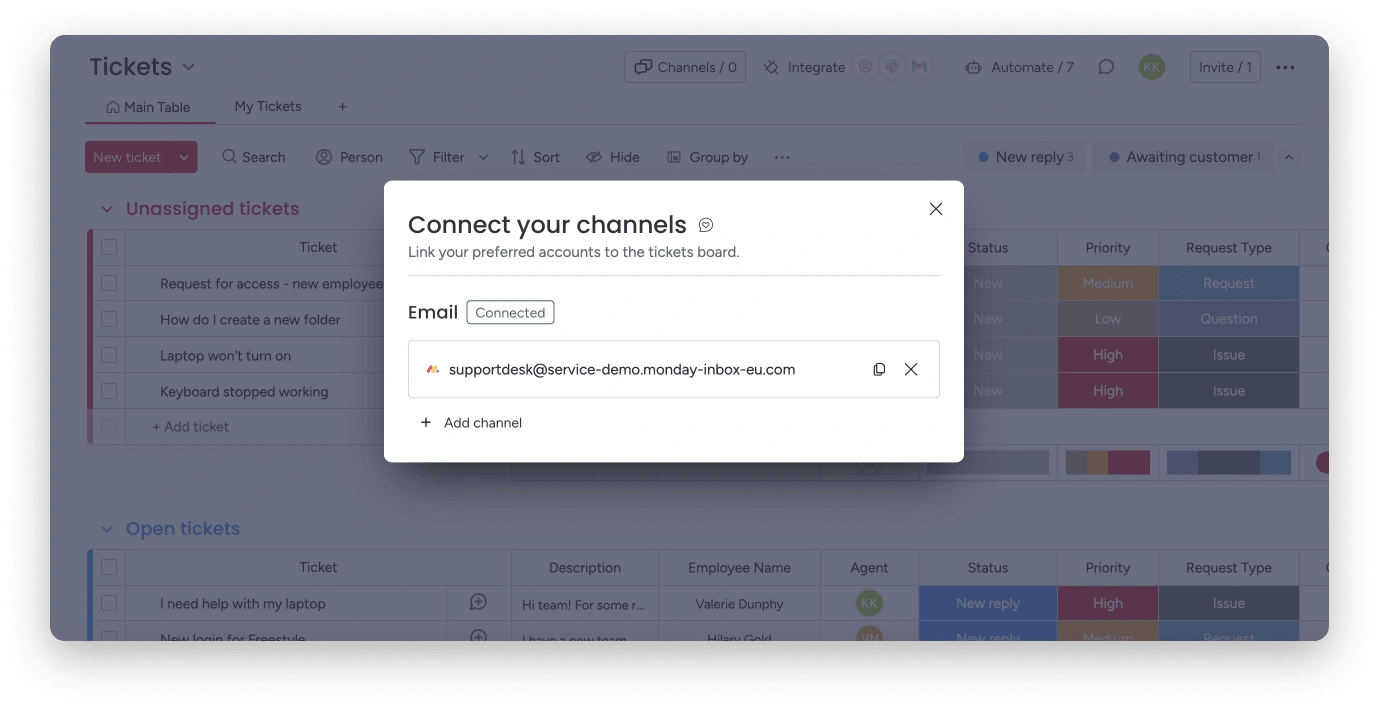The image size is (1379, 706).
Task: Open the board three-dot options menu
Action: pyautogui.click(x=1285, y=67)
